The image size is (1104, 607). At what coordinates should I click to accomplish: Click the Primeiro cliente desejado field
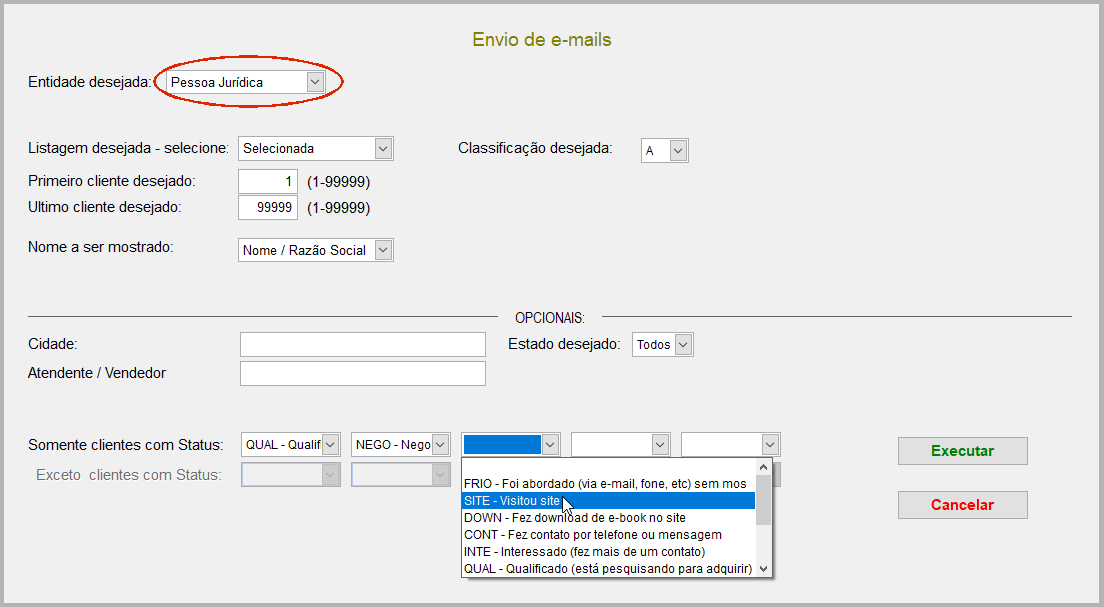click(269, 181)
